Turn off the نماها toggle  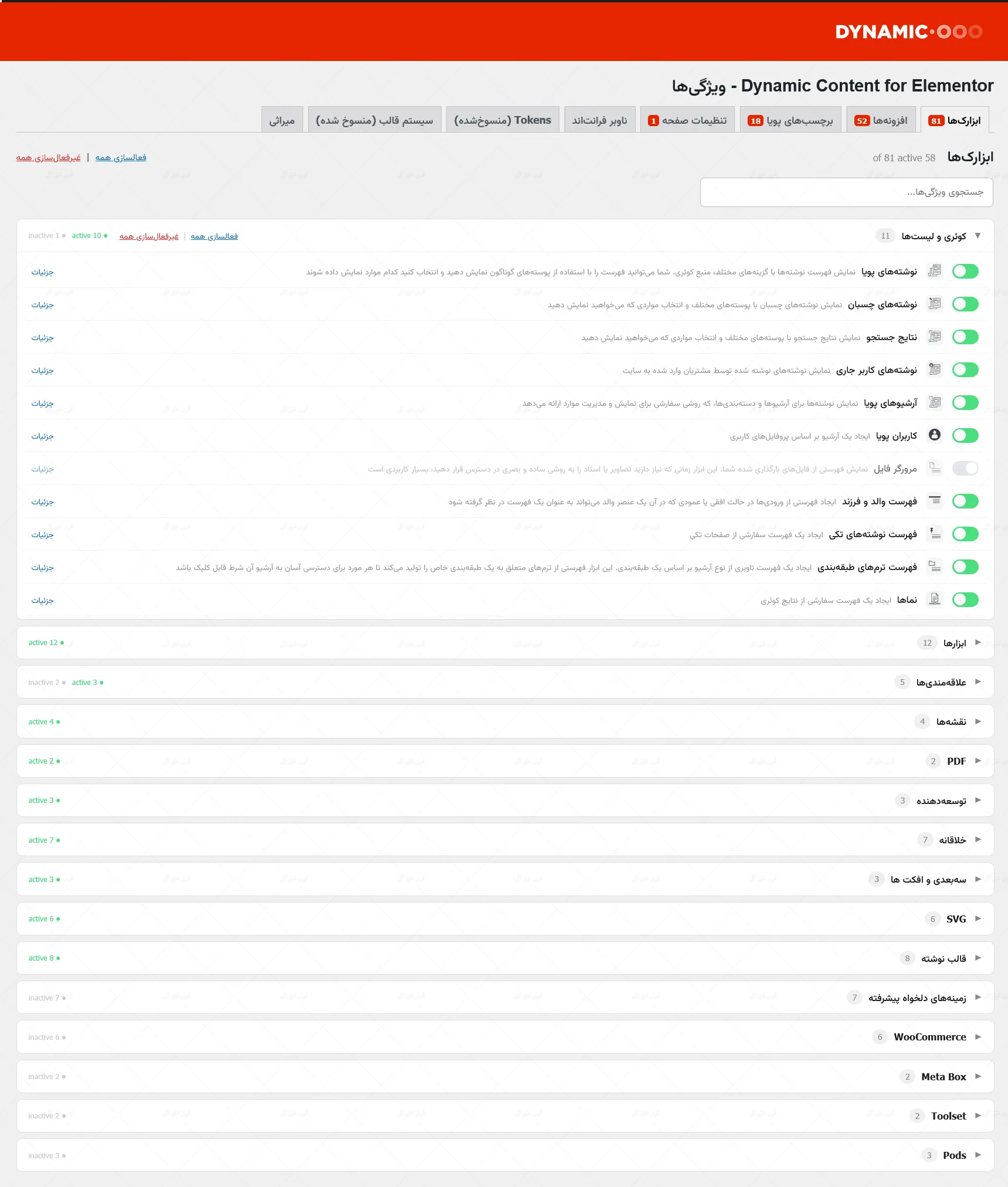click(x=965, y=599)
